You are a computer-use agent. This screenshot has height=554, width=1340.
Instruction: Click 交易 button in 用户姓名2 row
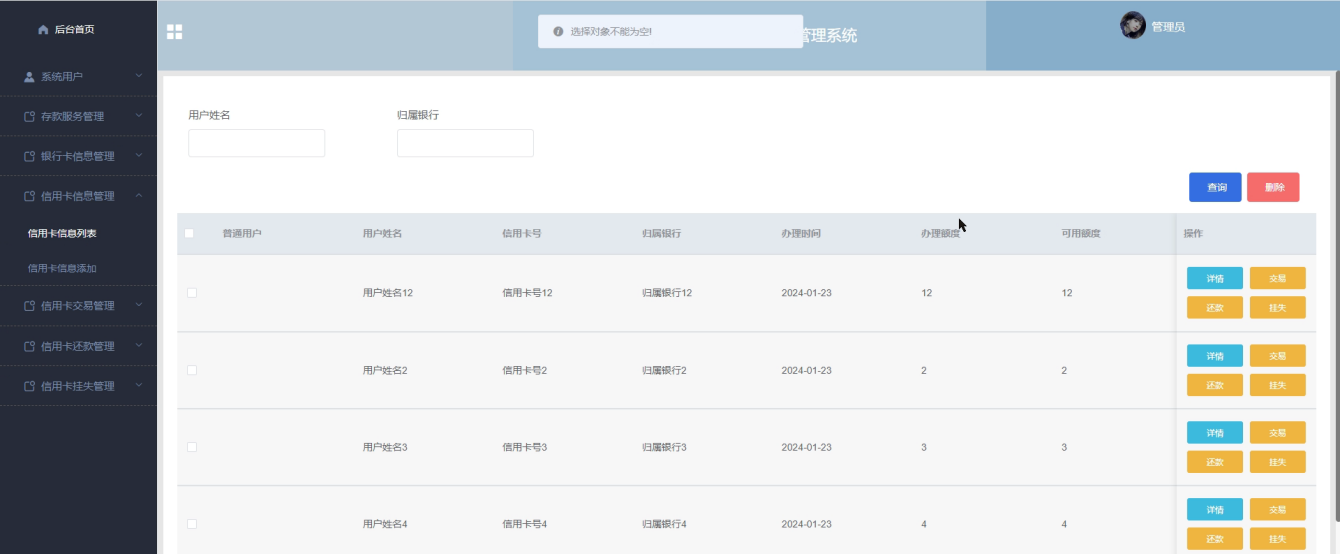click(x=1278, y=355)
